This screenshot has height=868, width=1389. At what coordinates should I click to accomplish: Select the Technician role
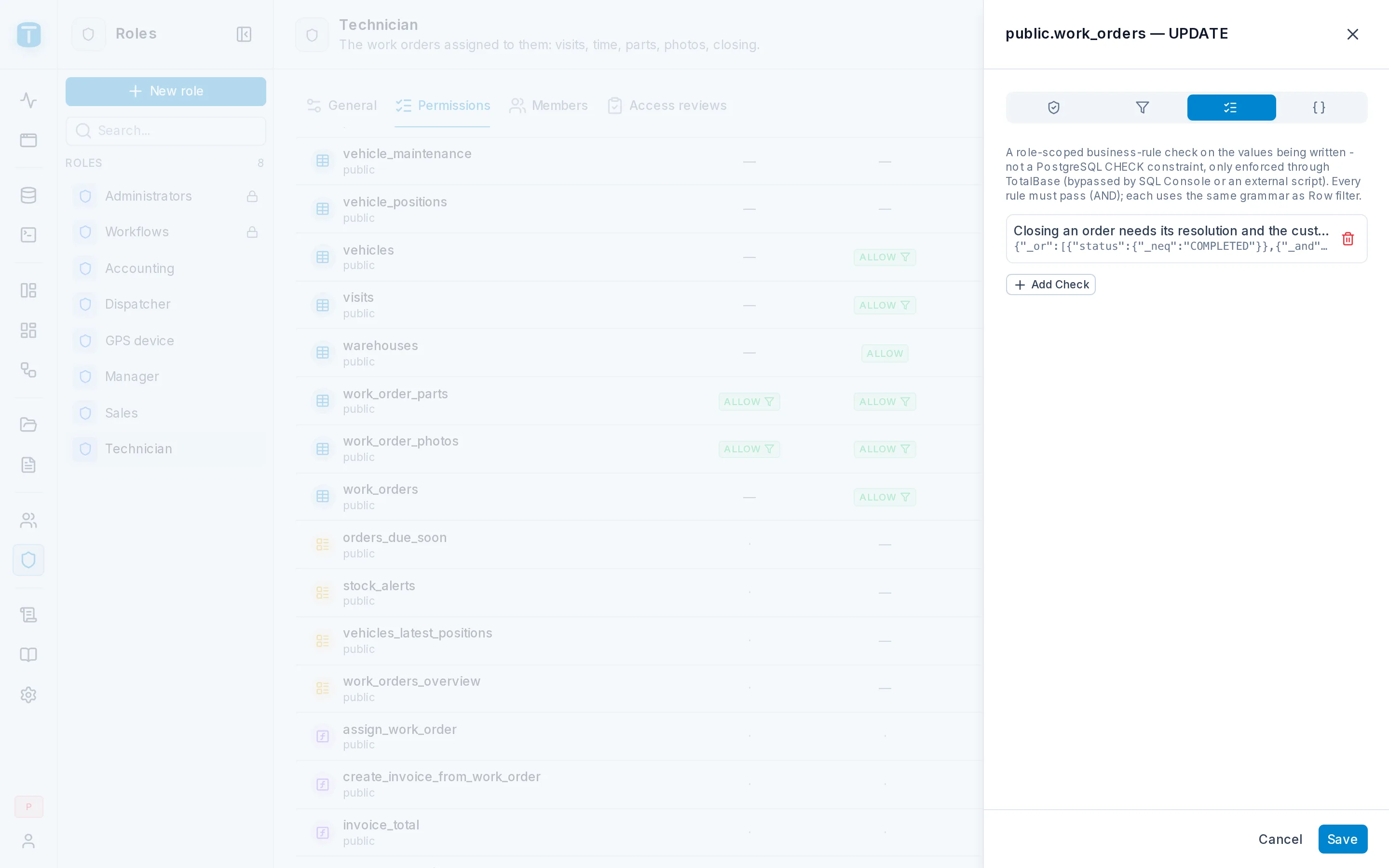pos(165,448)
